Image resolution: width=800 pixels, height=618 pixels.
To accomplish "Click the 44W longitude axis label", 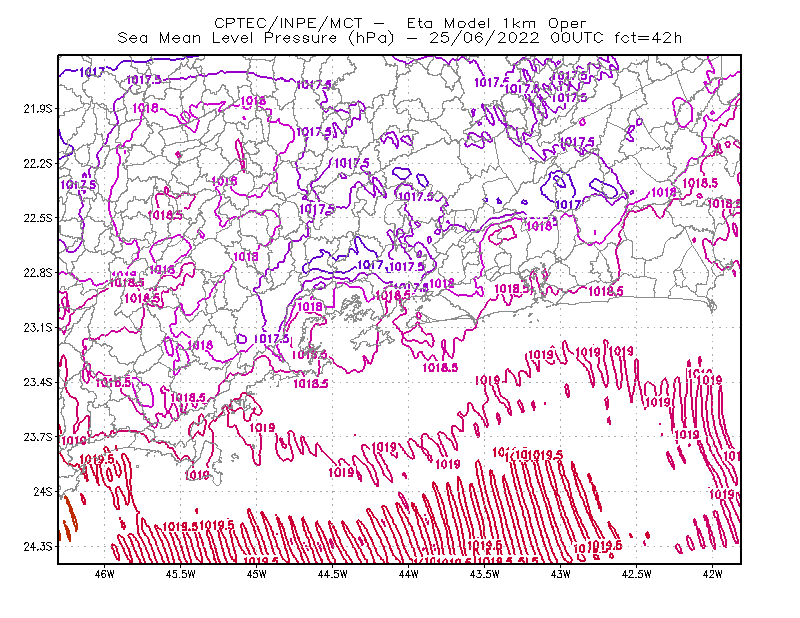I will click(x=409, y=574).
